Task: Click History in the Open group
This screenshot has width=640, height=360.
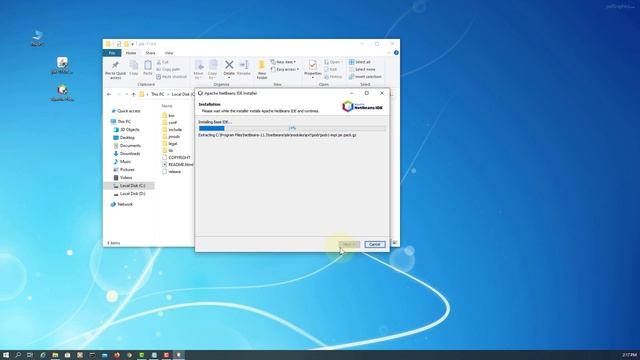Action: pos(333,77)
